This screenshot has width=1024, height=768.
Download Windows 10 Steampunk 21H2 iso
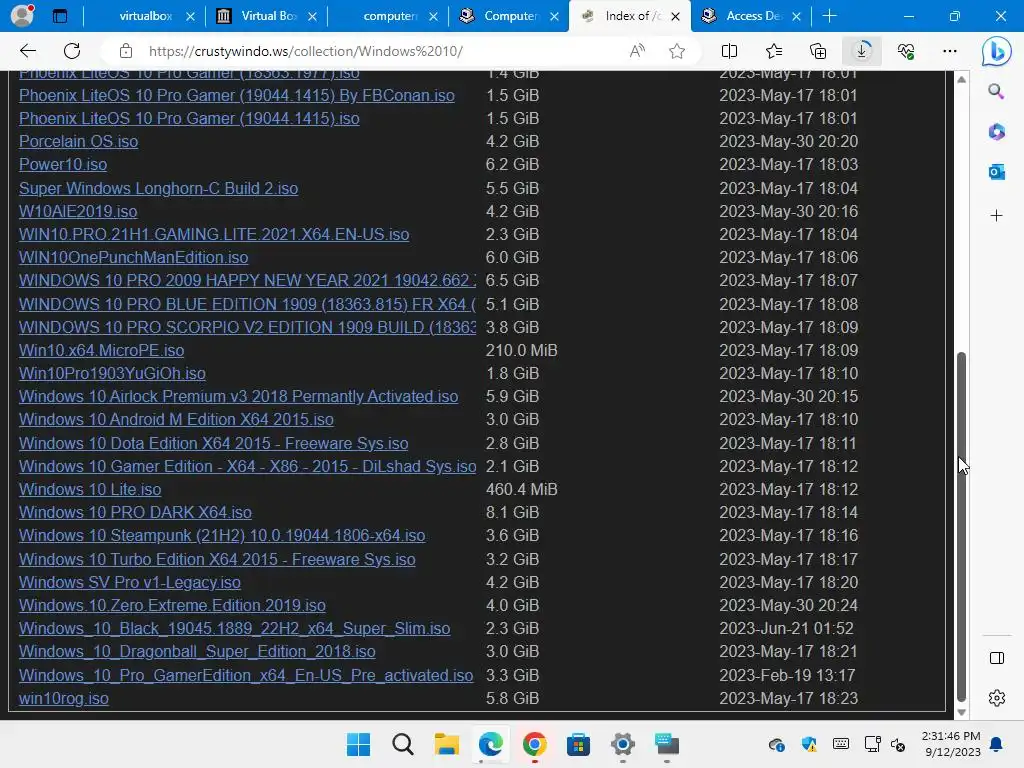tap(222, 536)
